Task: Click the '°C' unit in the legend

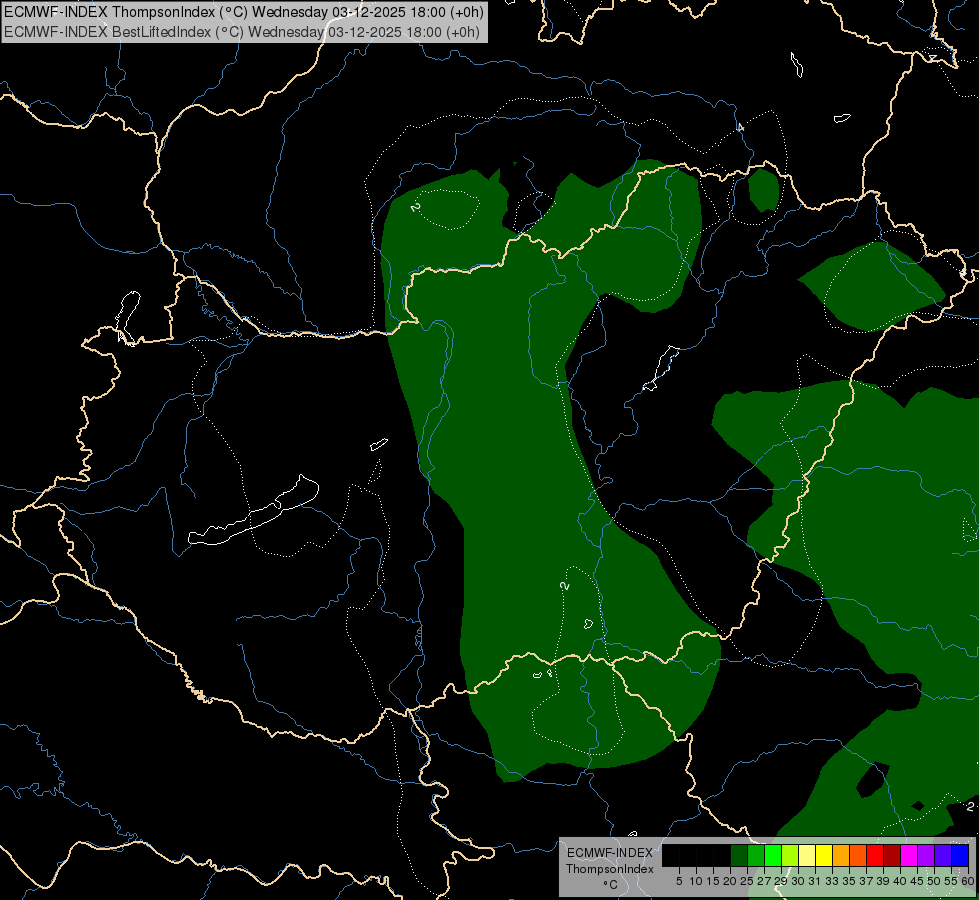Action: click(610, 885)
